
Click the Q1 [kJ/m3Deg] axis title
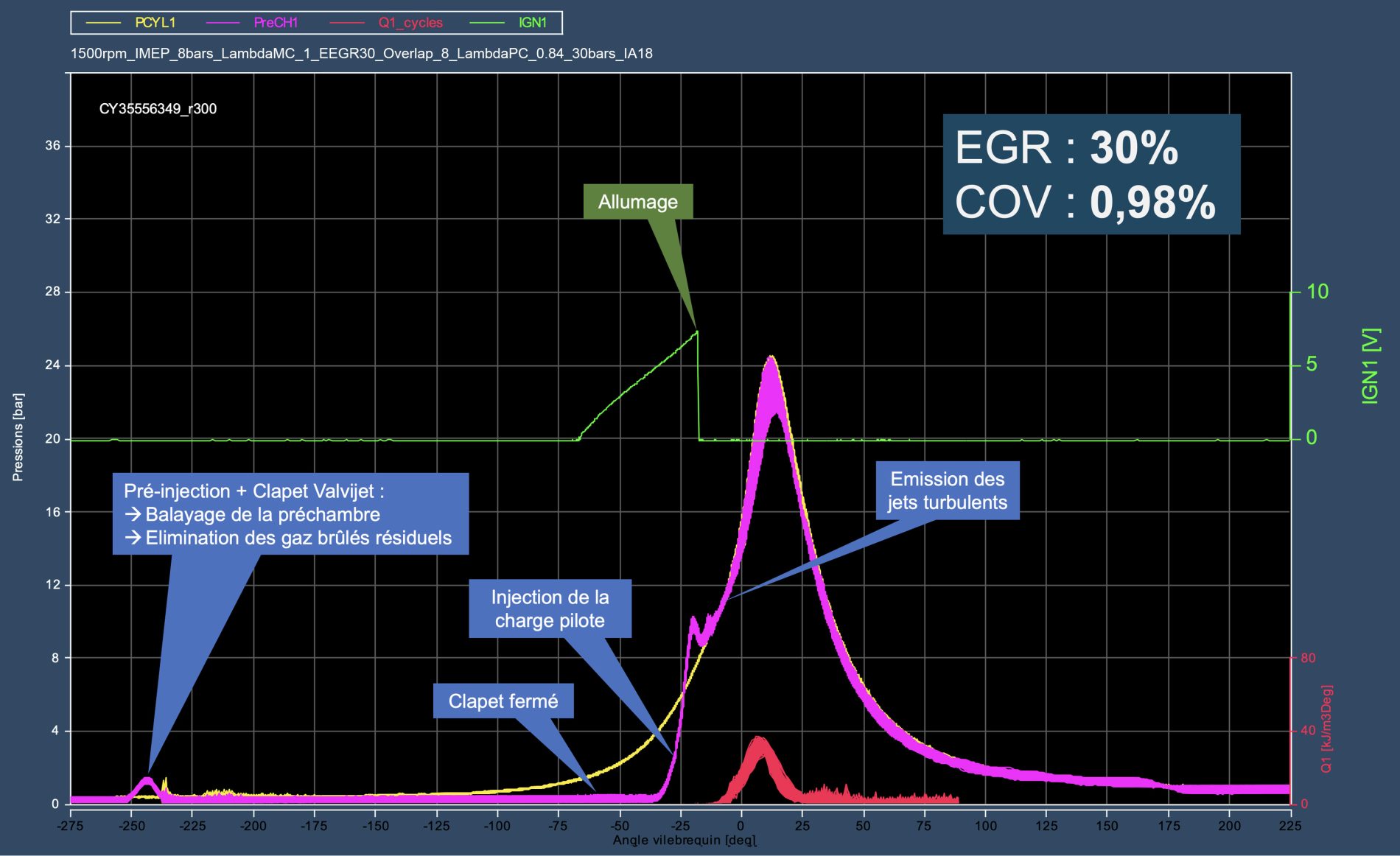[x=1326, y=729]
